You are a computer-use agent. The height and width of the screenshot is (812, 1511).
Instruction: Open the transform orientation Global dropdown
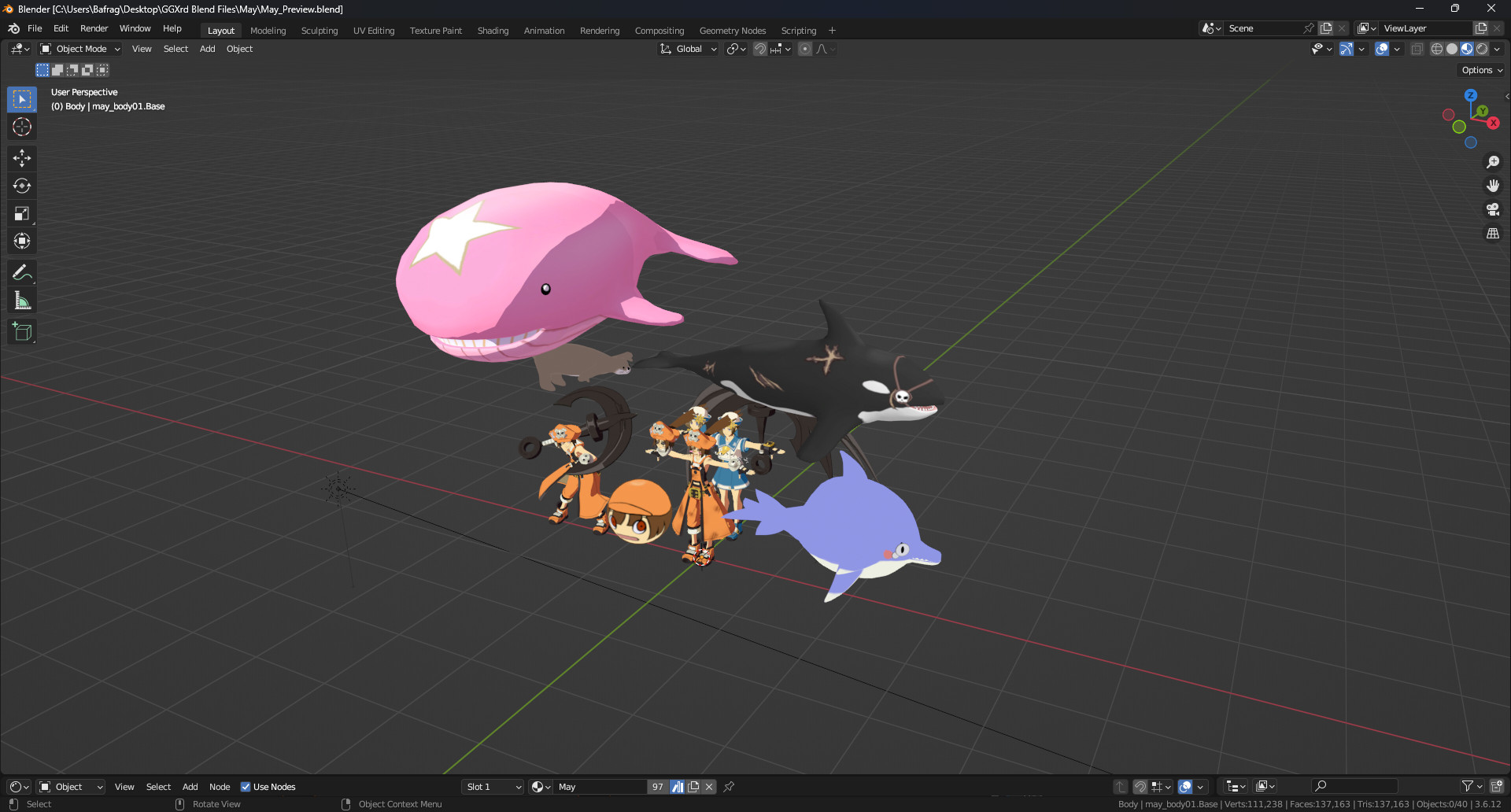click(x=688, y=49)
